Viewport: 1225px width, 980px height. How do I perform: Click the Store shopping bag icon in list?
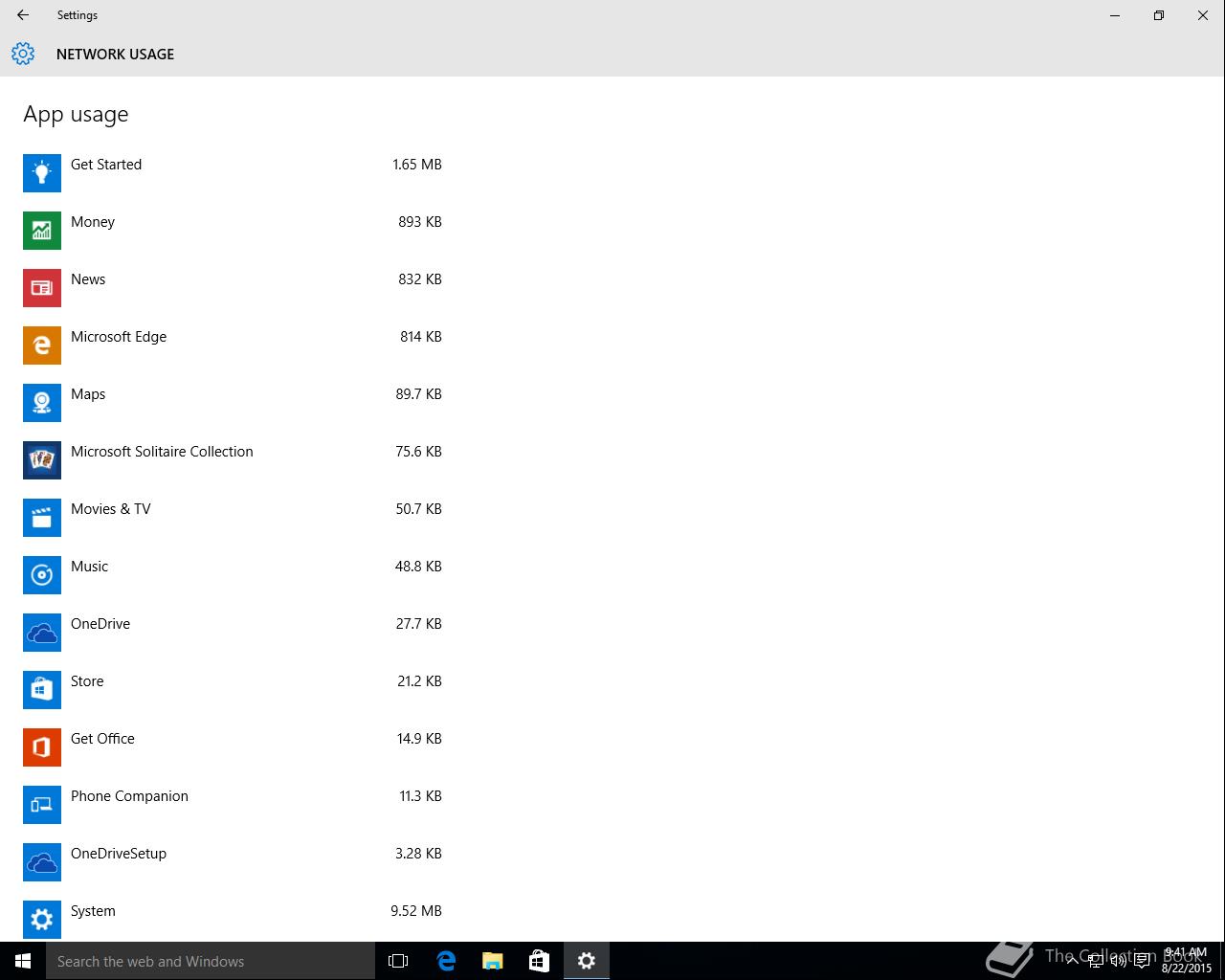coord(42,689)
